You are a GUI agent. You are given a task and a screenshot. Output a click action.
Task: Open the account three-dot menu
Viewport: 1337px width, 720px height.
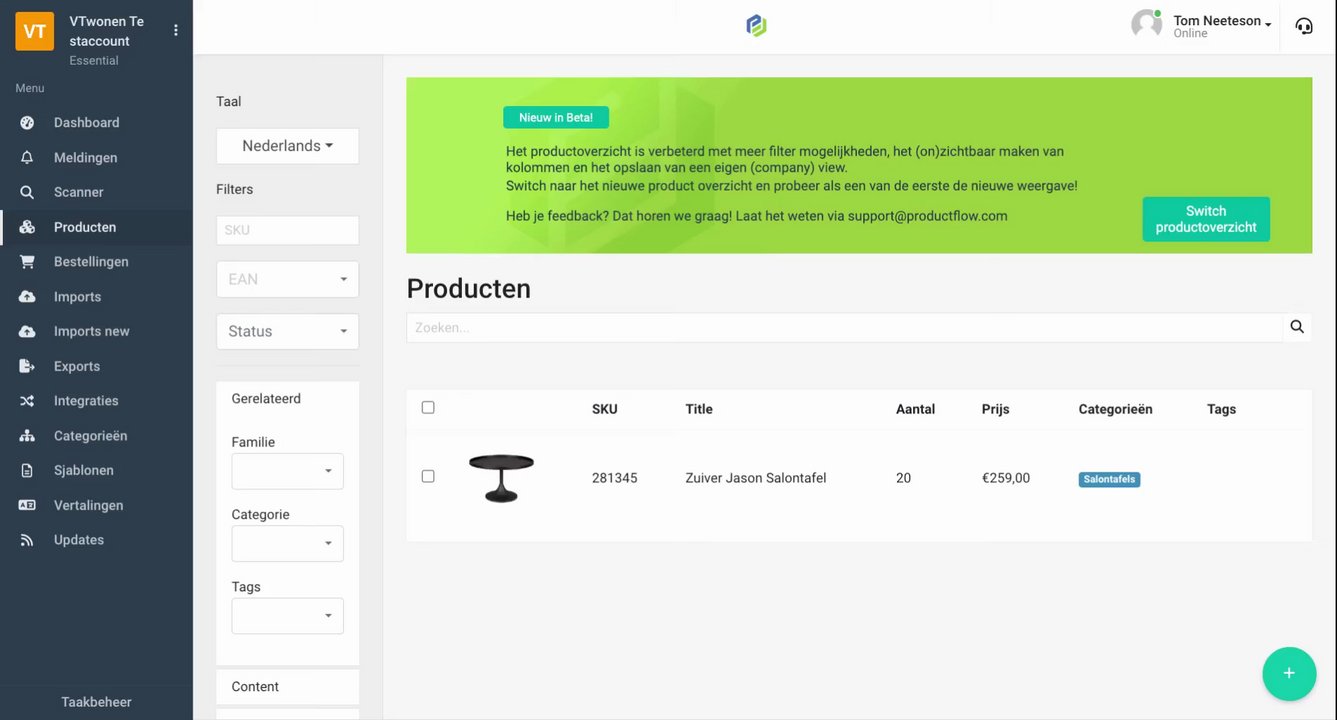point(176,30)
